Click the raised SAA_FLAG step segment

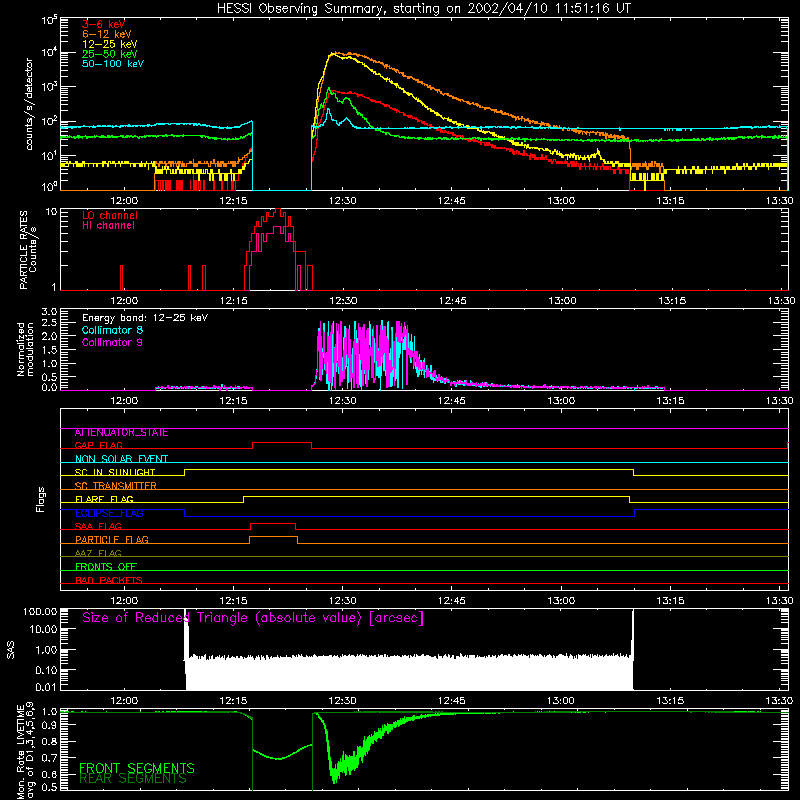pos(273,523)
